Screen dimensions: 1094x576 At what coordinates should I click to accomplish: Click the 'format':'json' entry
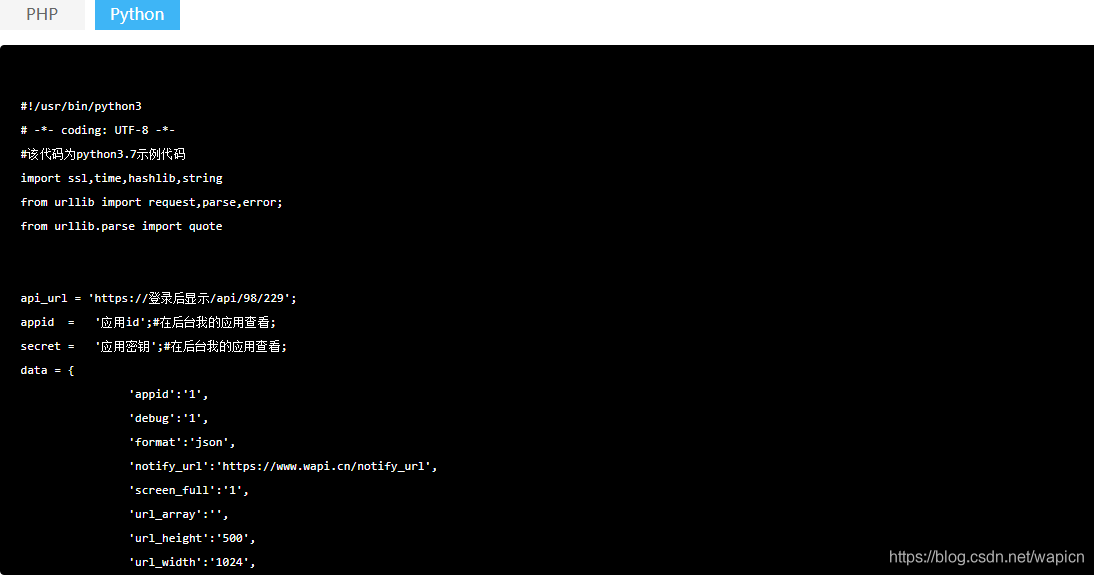(x=182, y=442)
